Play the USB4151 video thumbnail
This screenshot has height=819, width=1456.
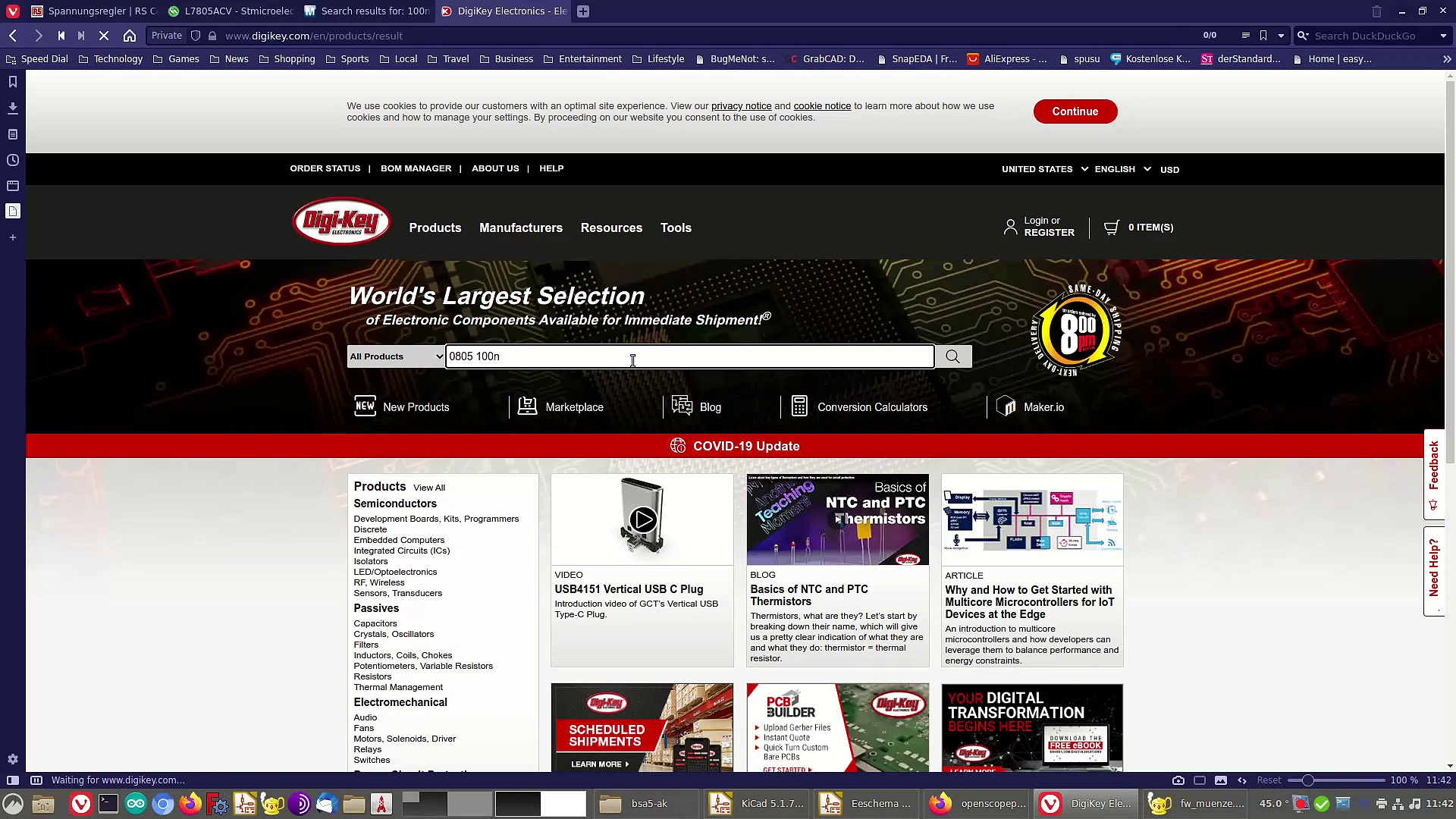pos(642,520)
